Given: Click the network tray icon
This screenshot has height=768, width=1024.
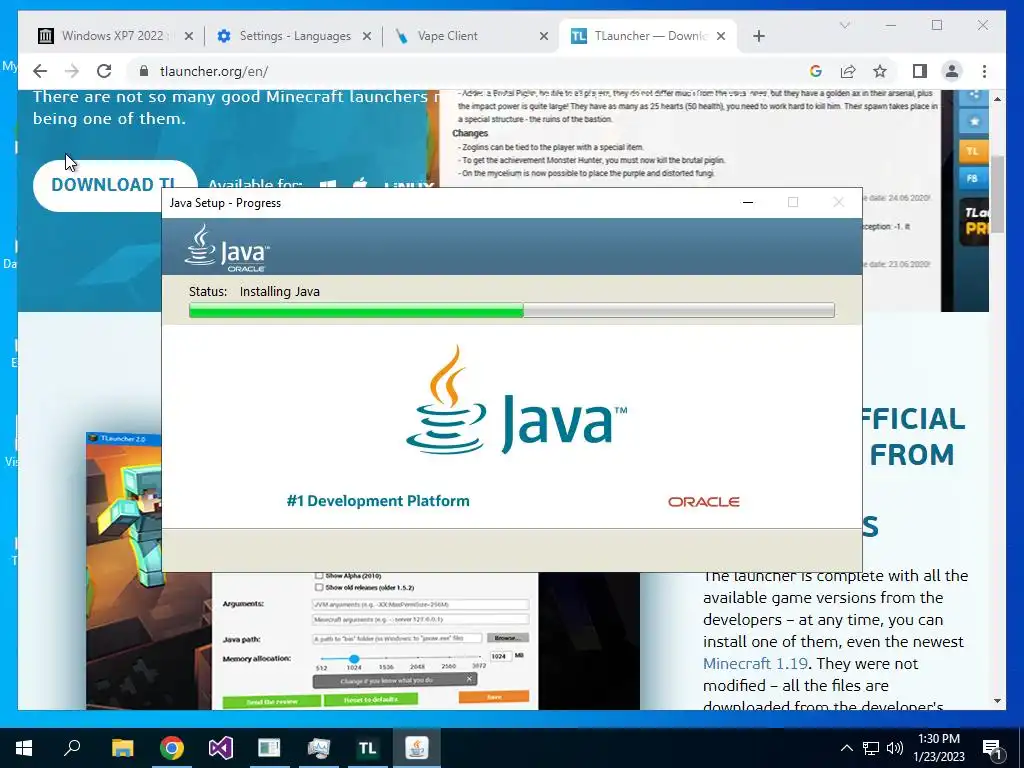Looking at the screenshot, I should click(871, 748).
